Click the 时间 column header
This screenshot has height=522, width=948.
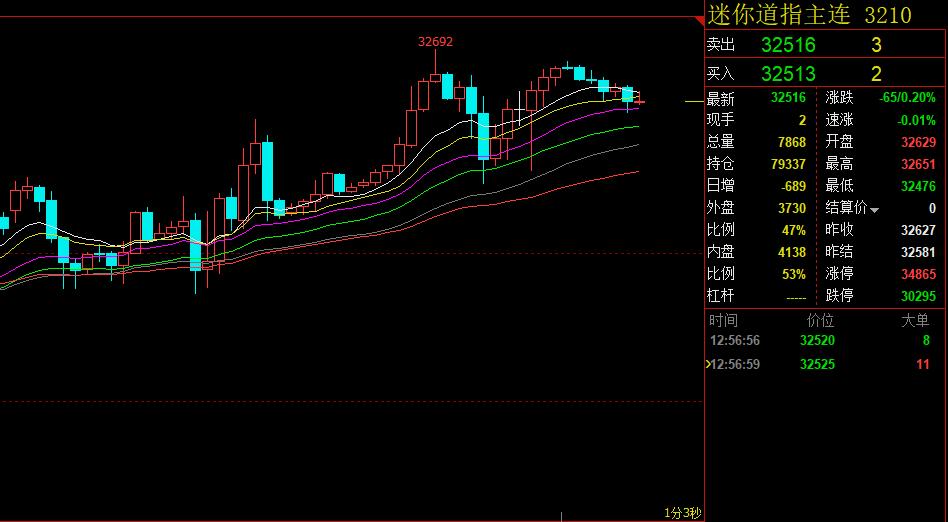click(x=723, y=321)
